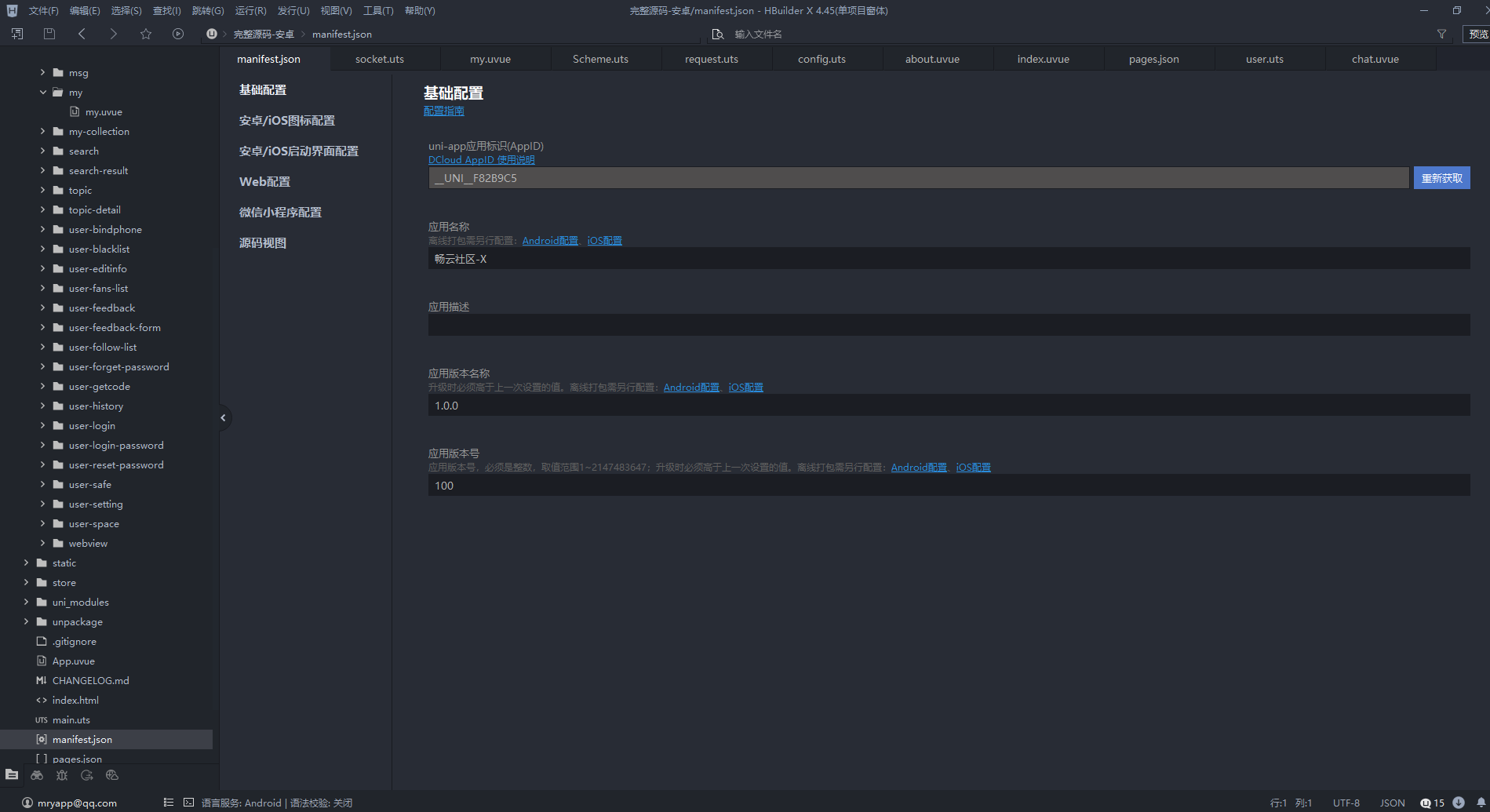The height and width of the screenshot is (812, 1490).
Task: Expand the my-collection folder
Action: 42,131
